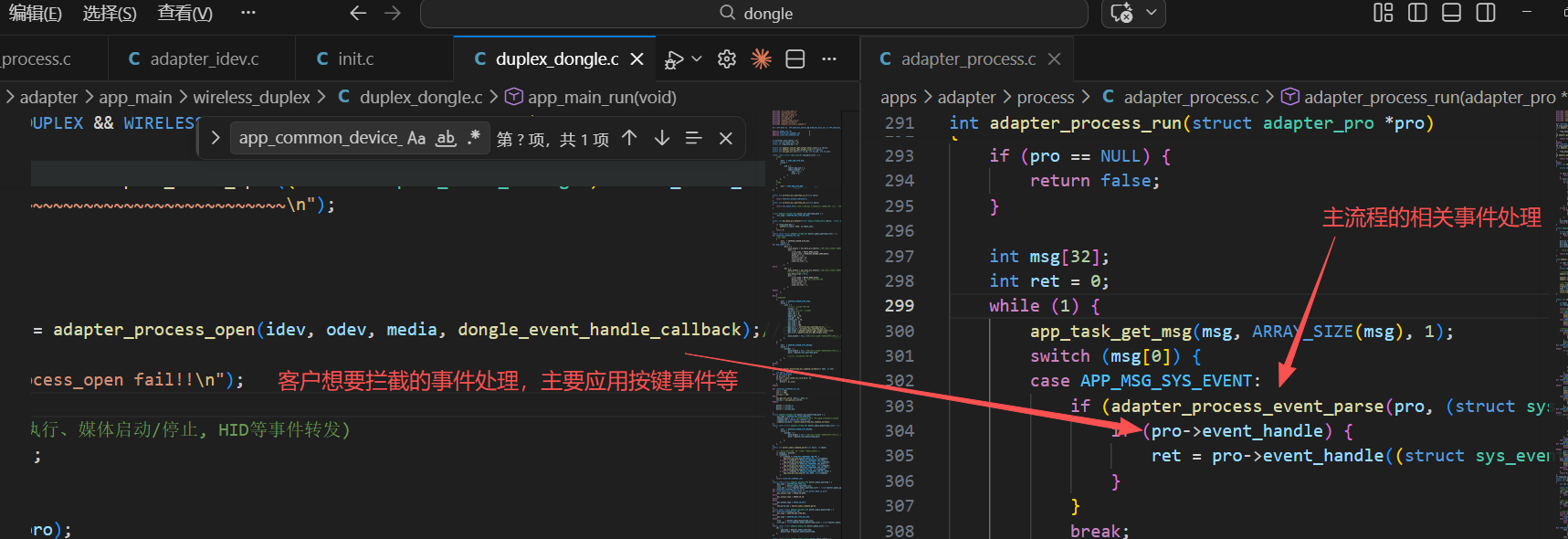Click the duplex_dongle.c editor minimap

806,324
